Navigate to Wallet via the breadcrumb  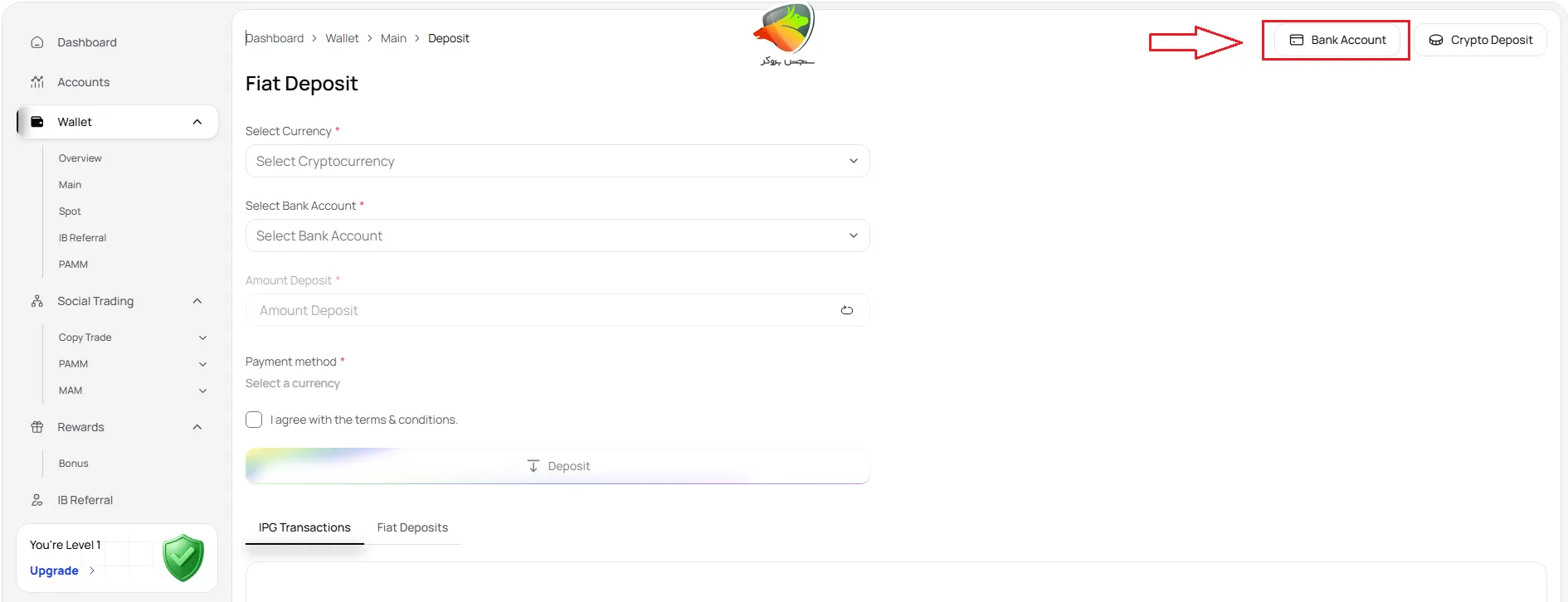point(342,38)
